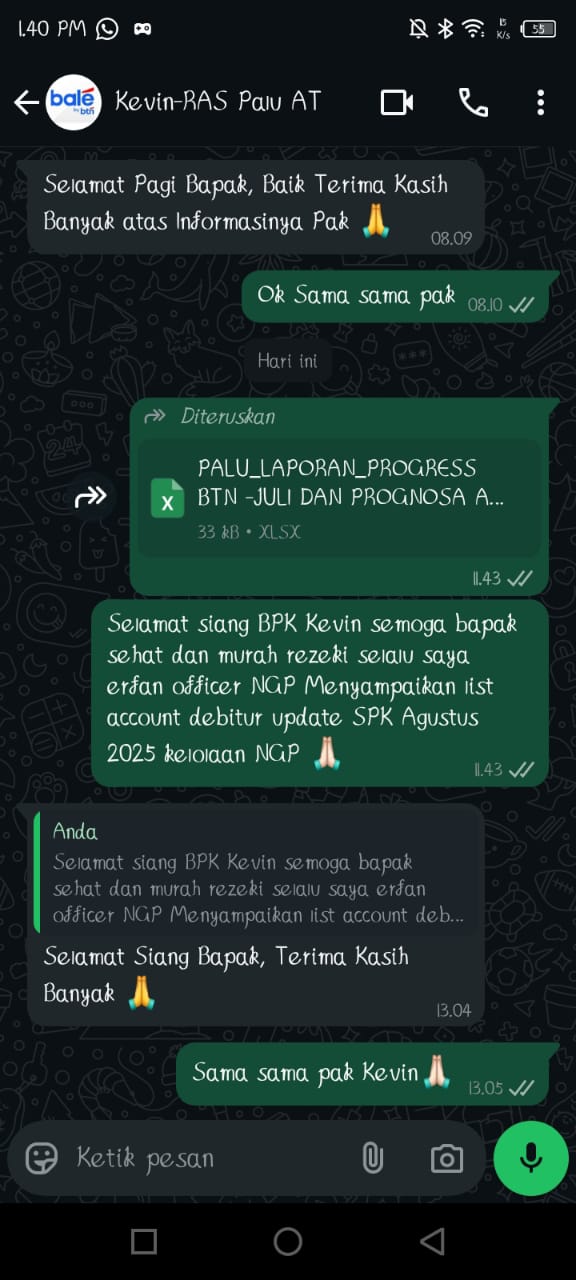Select the Sama sama pak Kevin message
The image size is (576, 1280).
(x=363, y=1074)
